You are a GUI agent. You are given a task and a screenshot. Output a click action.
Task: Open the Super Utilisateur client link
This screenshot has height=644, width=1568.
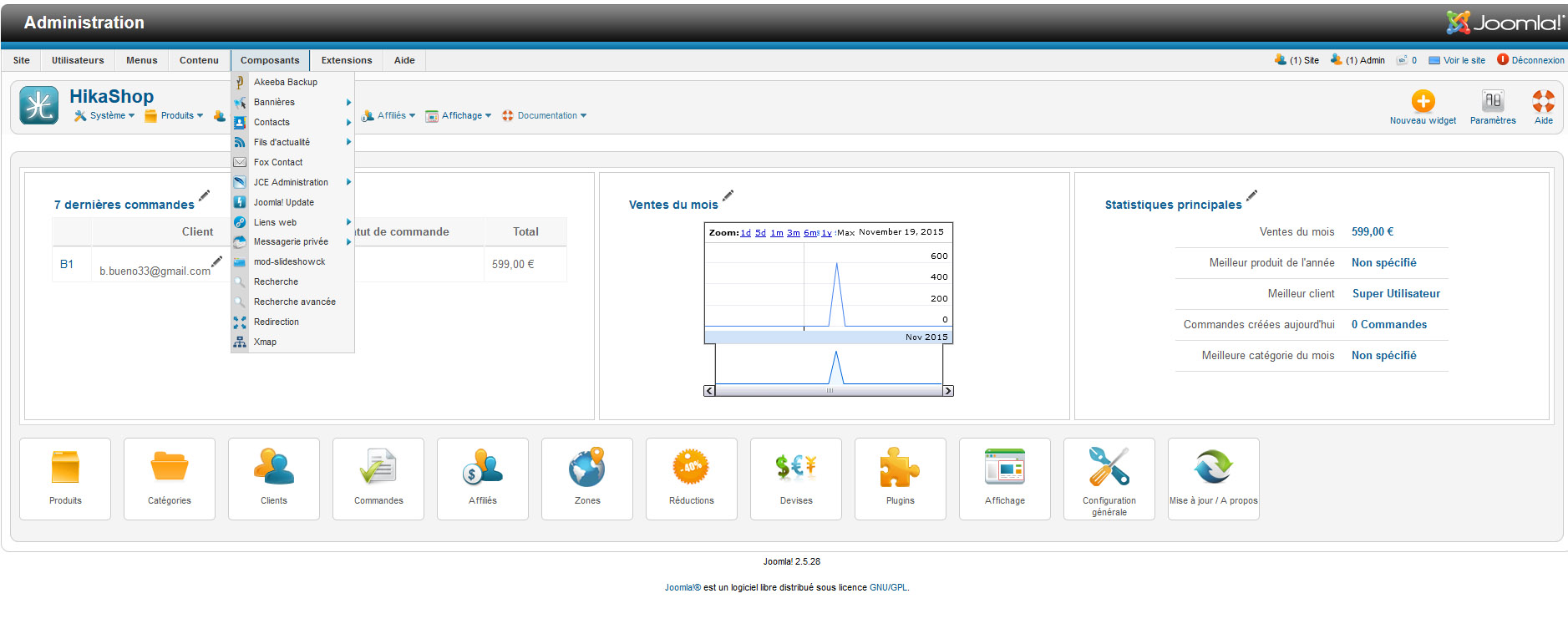click(x=1396, y=293)
